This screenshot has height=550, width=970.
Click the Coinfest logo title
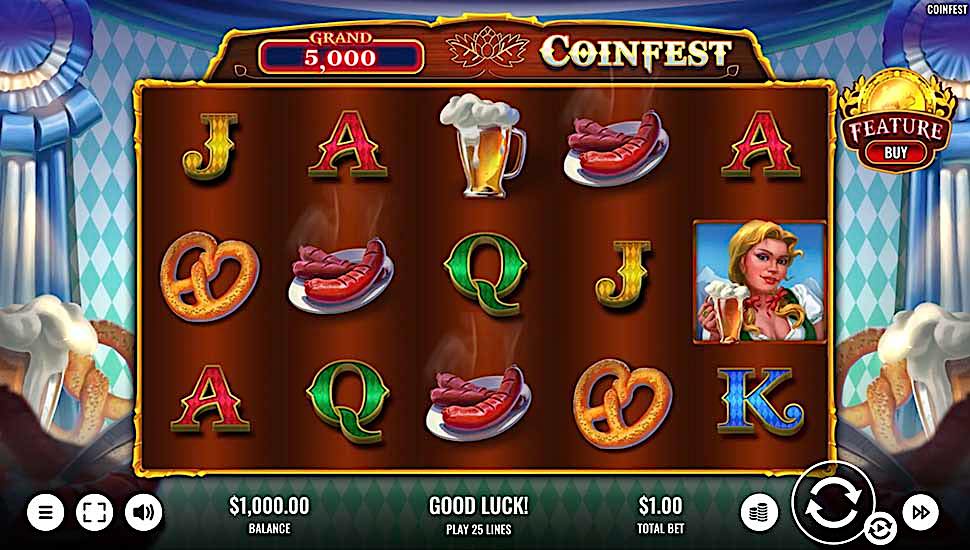[x=635, y=52]
